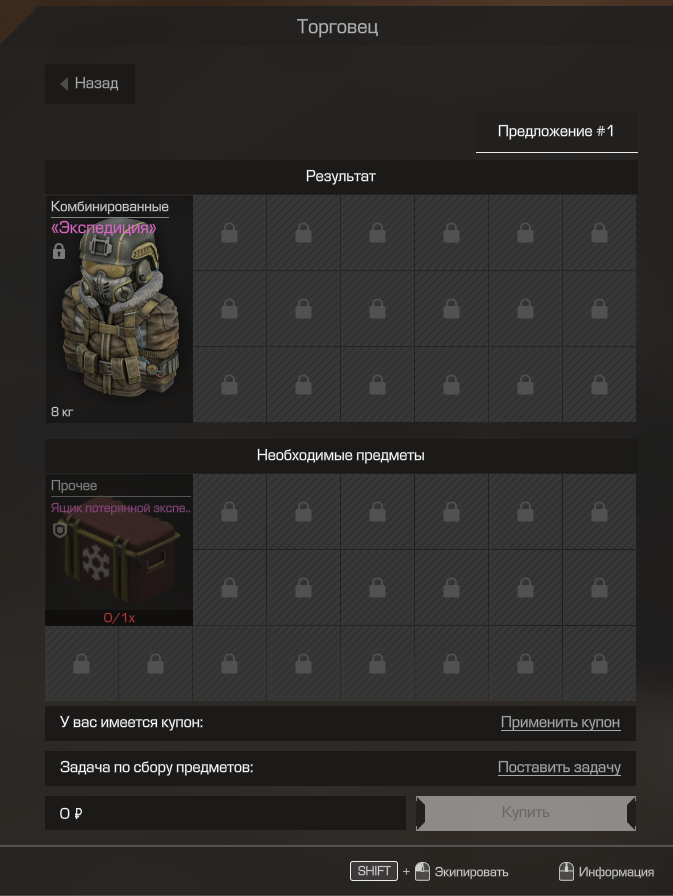Click the Результат section header

point(340,177)
